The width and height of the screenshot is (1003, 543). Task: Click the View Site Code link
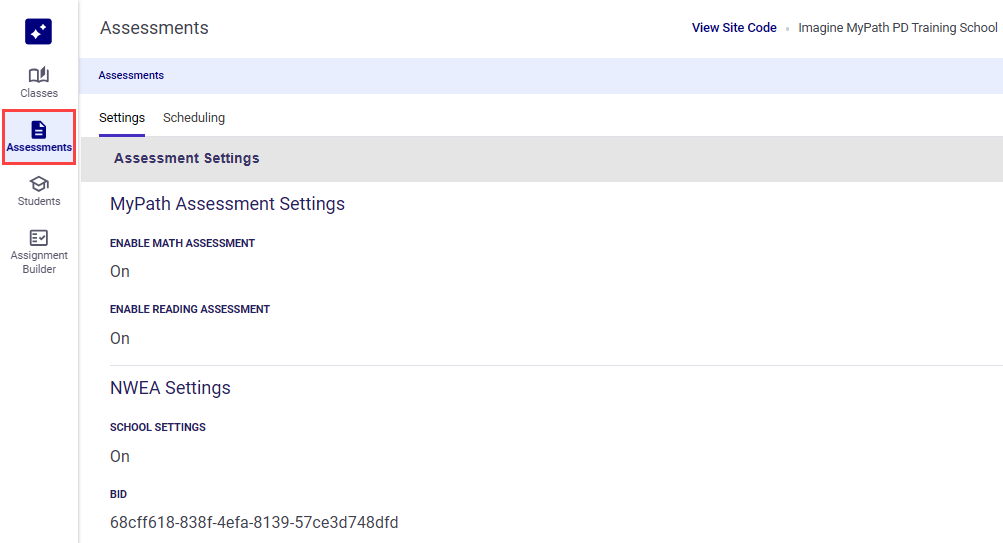(x=734, y=28)
